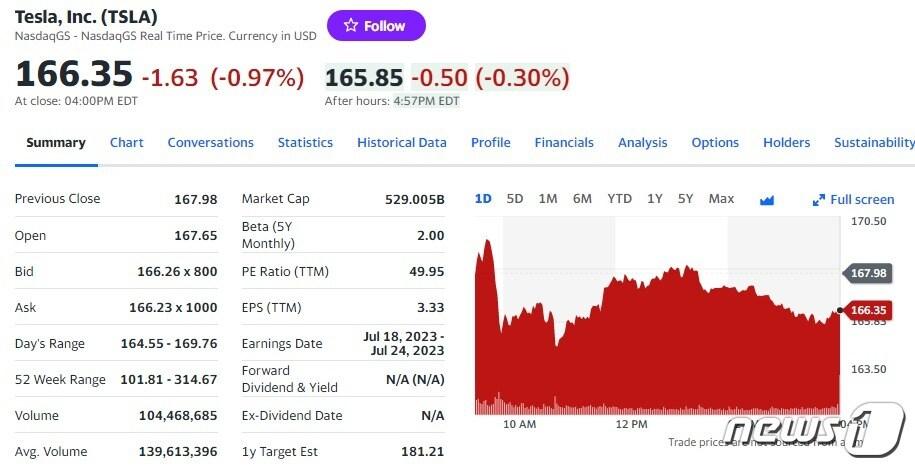This screenshot has width=915, height=469.
Task: Select the 1M chart range
Action: pyautogui.click(x=548, y=199)
